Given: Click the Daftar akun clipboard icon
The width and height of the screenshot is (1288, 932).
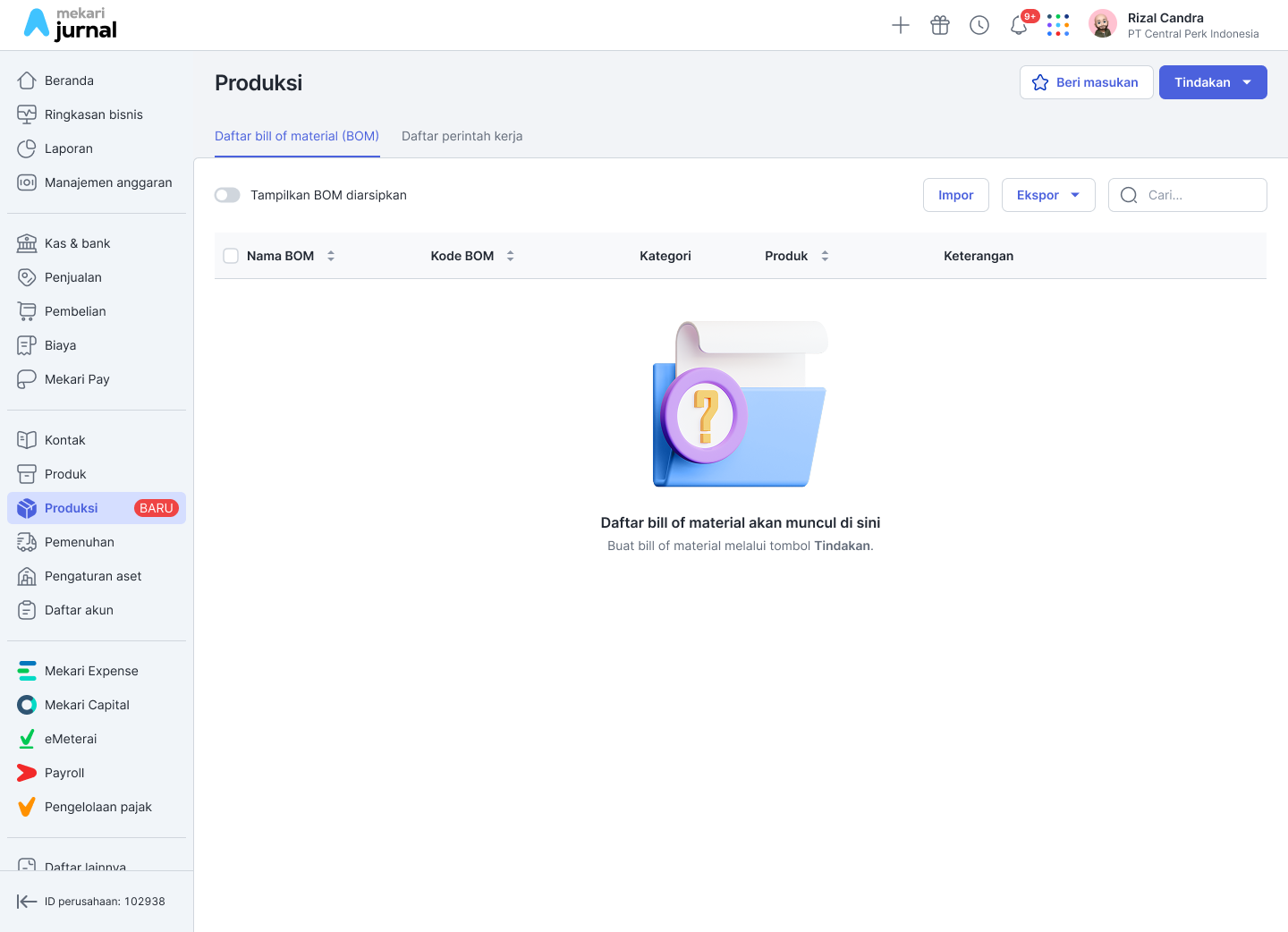Looking at the screenshot, I should tap(27, 610).
